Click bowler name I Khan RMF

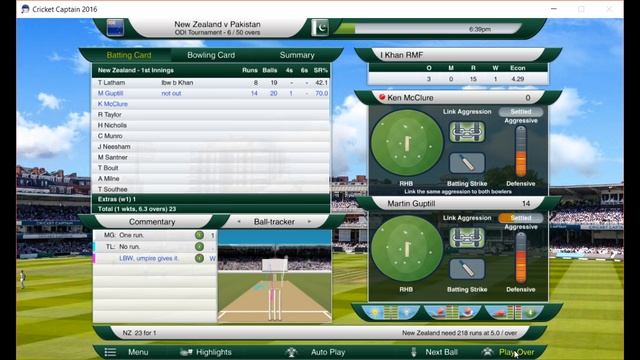(x=402, y=55)
